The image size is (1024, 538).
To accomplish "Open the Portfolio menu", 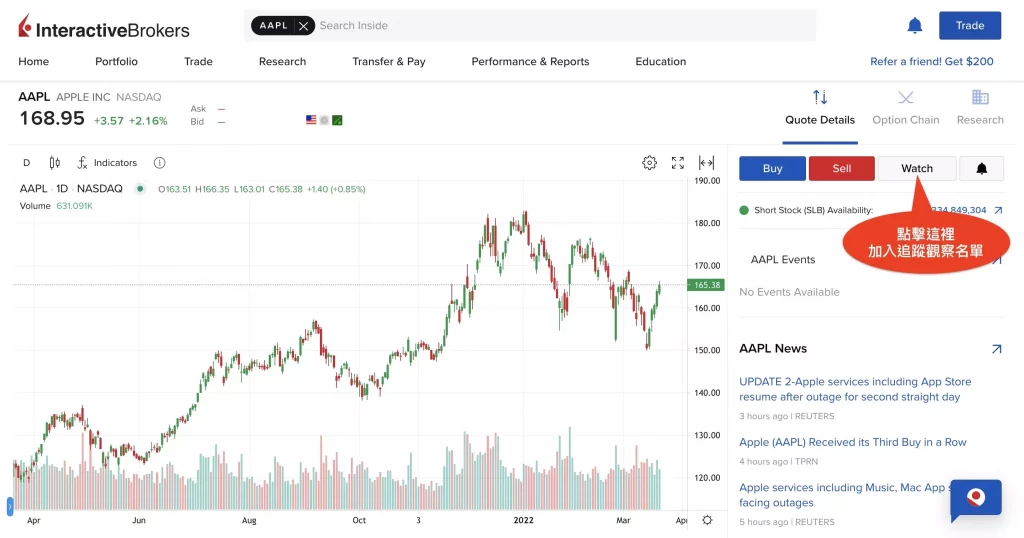I will (x=116, y=61).
